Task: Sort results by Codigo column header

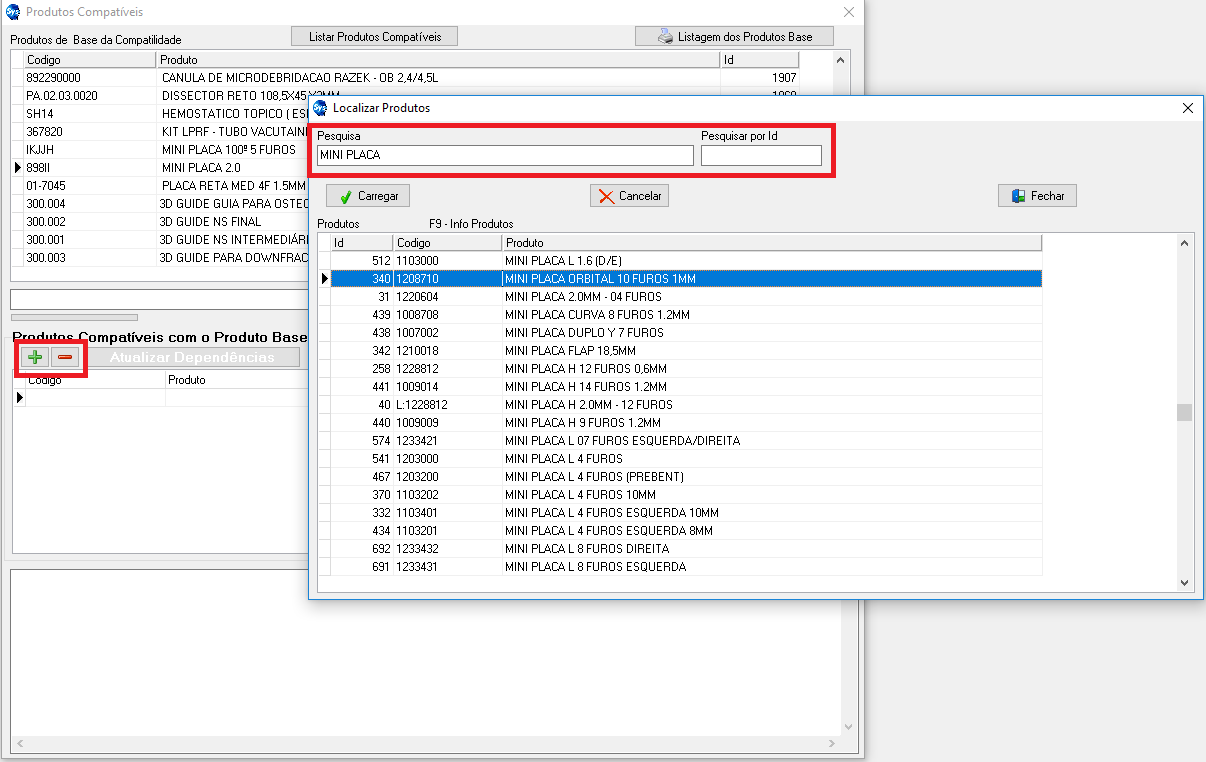Action: 446,243
